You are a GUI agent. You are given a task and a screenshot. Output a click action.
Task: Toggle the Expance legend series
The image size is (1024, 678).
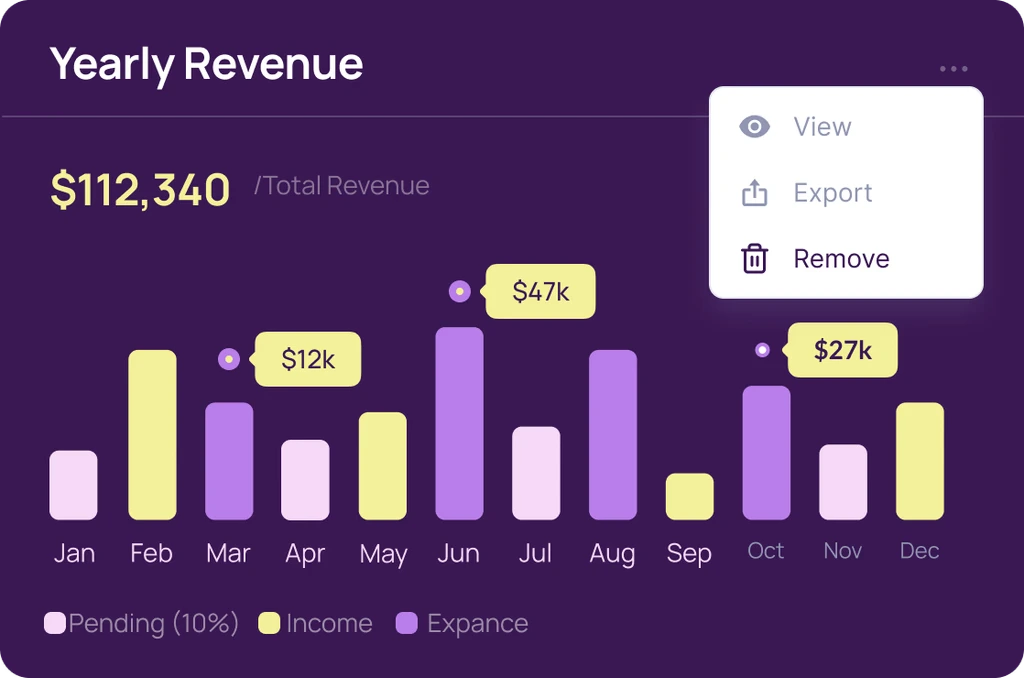(x=462, y=624)
